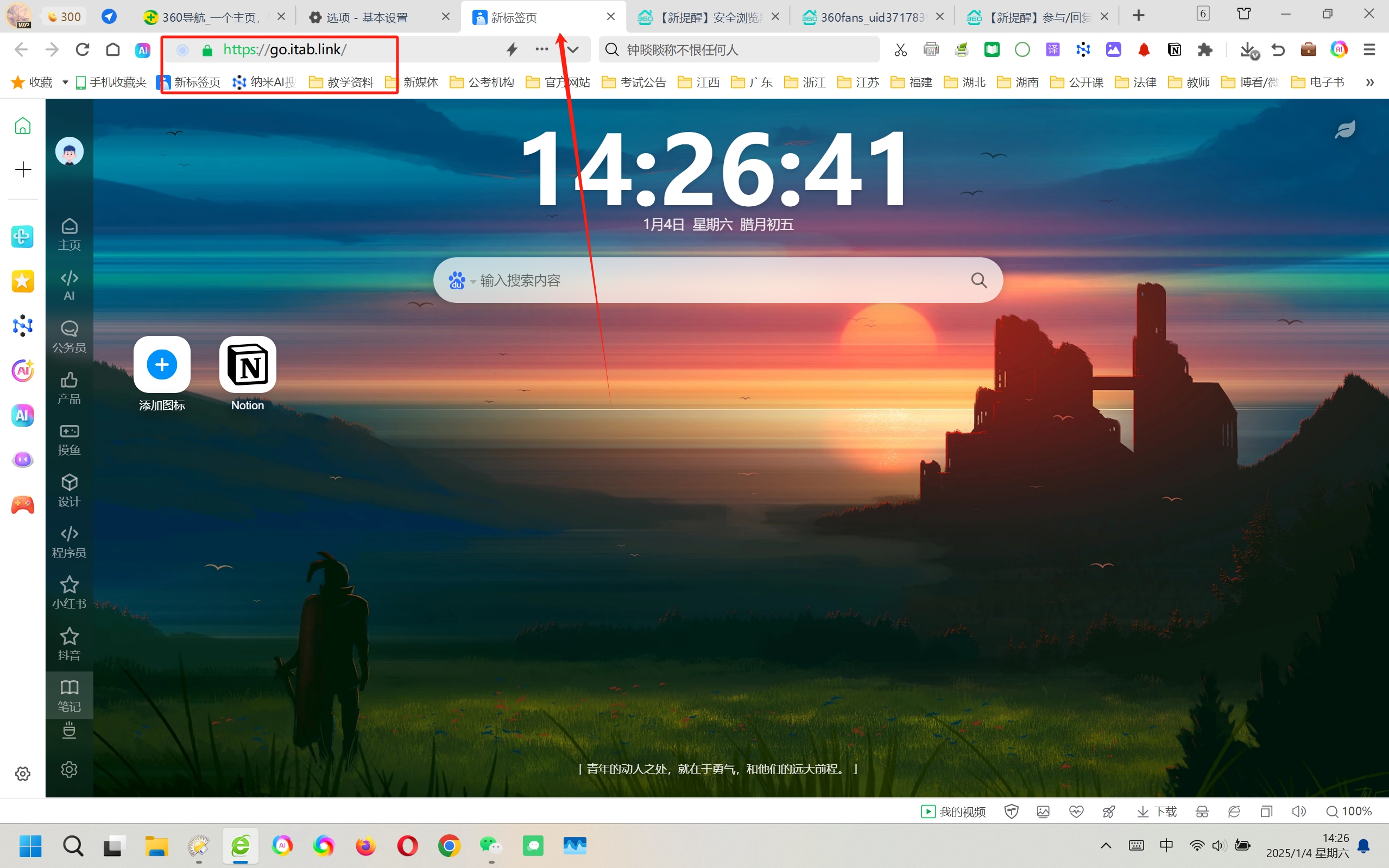This screenshot has width=1389, height=868.
Task: Click the green circle extension icon
Action: pyautogui.click(x=1022, y=50)
